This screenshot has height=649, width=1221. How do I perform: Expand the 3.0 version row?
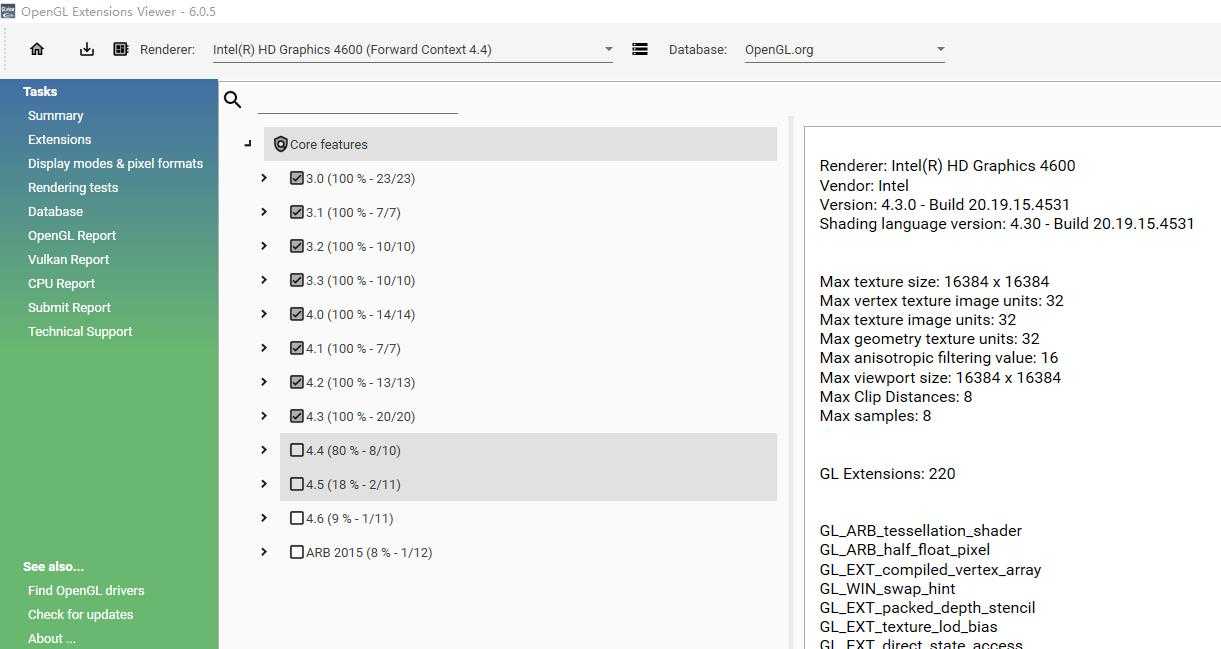(264, 178)
